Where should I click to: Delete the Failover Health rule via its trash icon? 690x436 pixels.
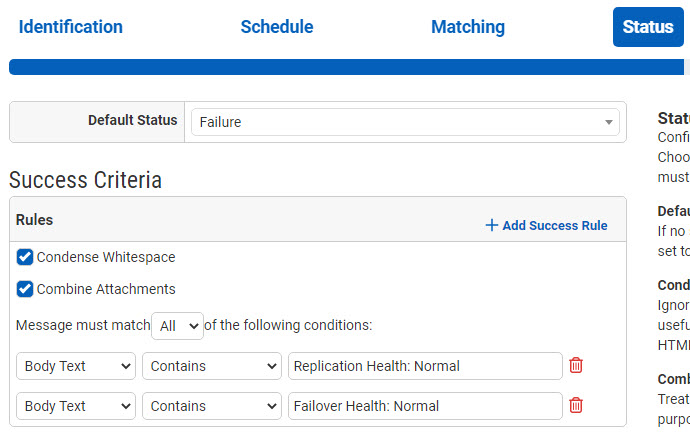coord(576,406)
